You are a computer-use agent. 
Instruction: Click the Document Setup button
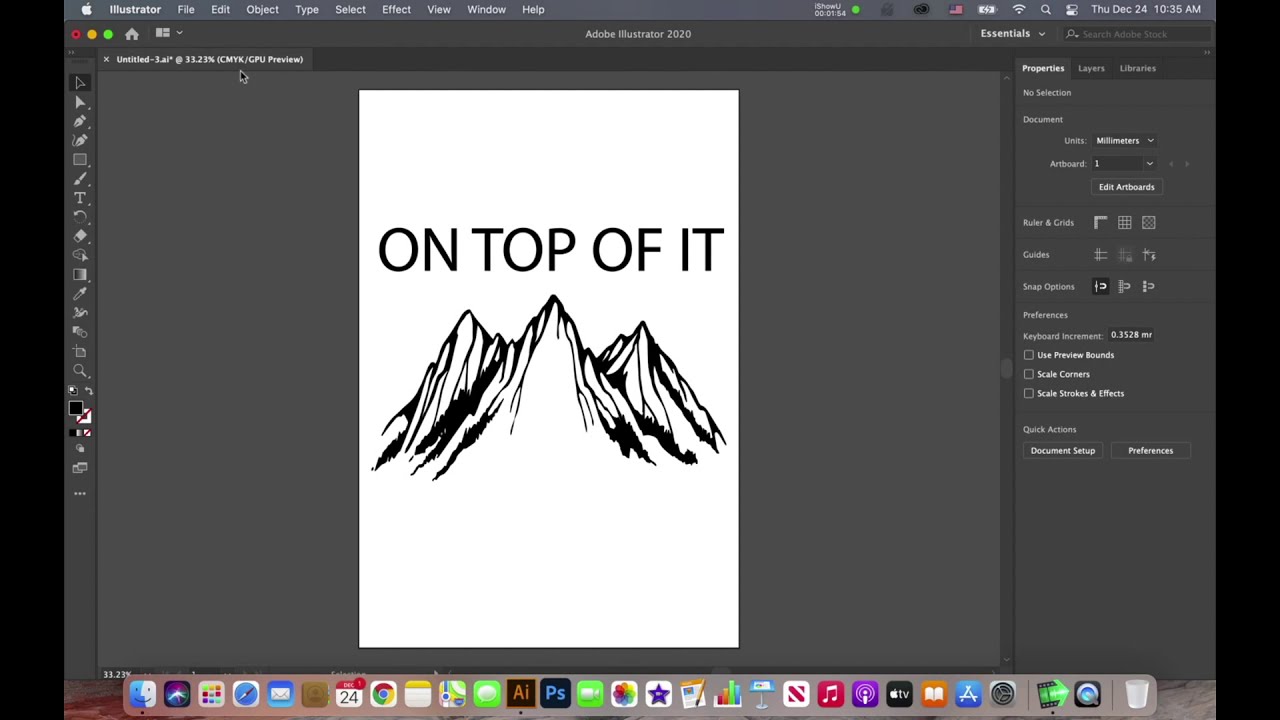(1063, 451)
